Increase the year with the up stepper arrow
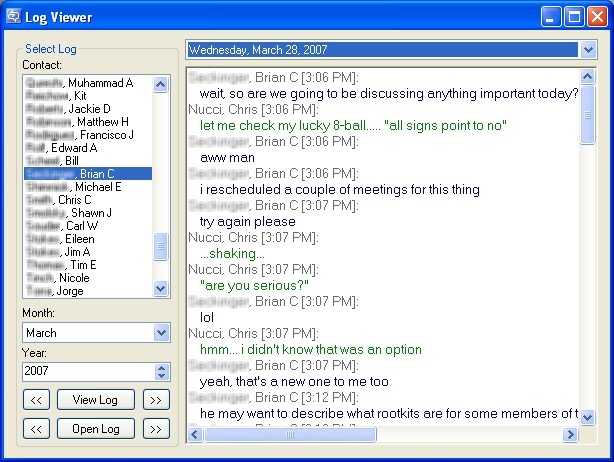Image resolution: width=614 pixels, height=462 pixels. click(162, 368)
